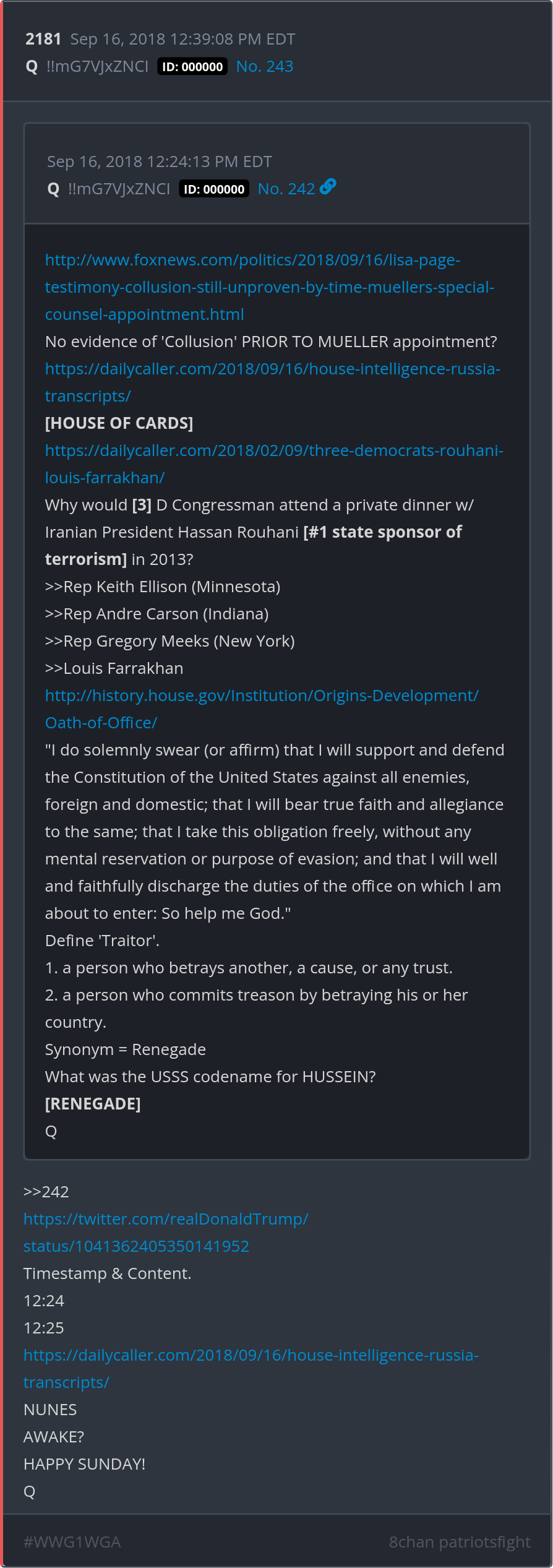Click the >>242 reply reference
The width and height of the screenshot is (553, 1568).
[46, 1192]
